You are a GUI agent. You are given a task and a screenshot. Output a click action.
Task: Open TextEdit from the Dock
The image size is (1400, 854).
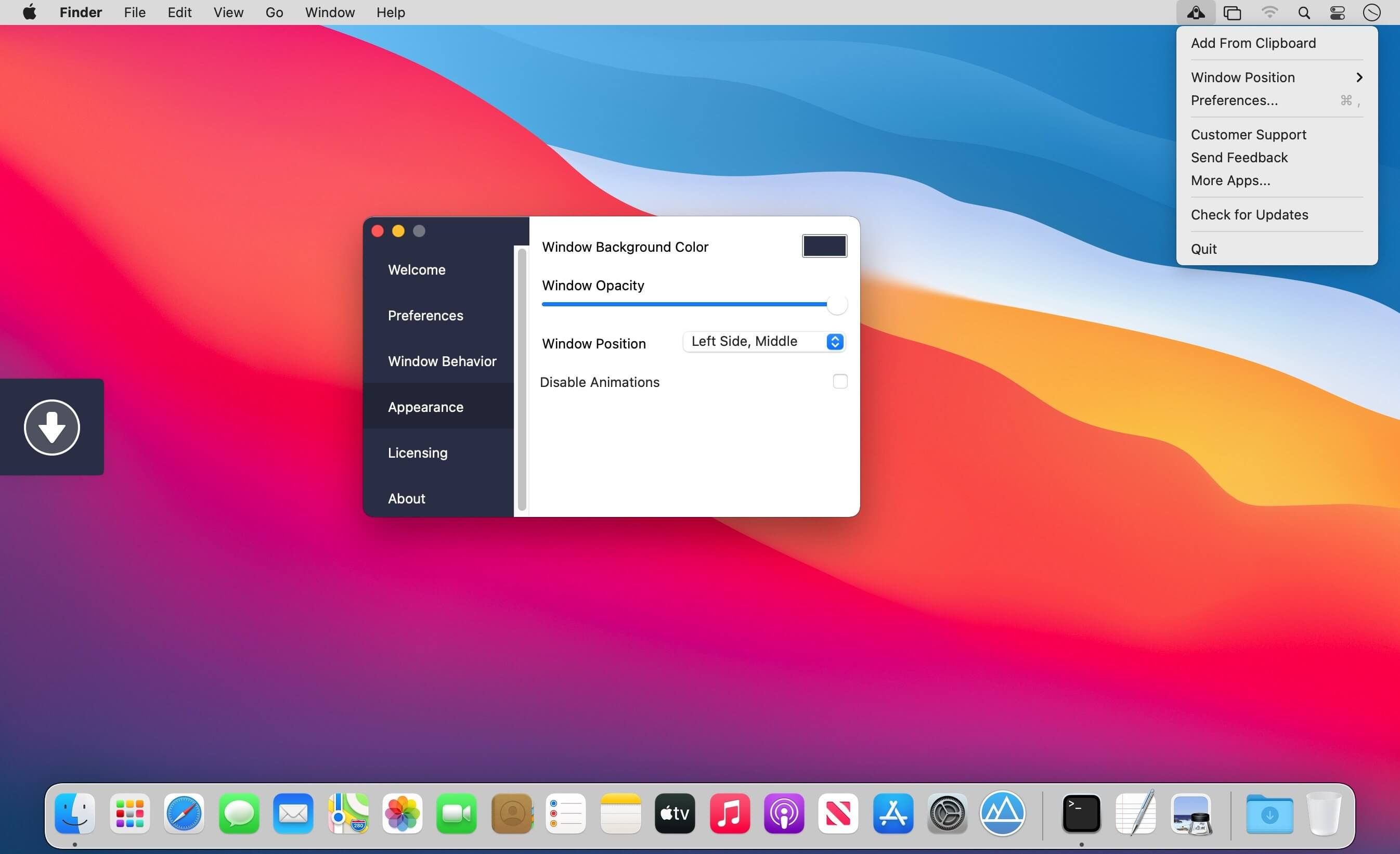pos(1136,813)
